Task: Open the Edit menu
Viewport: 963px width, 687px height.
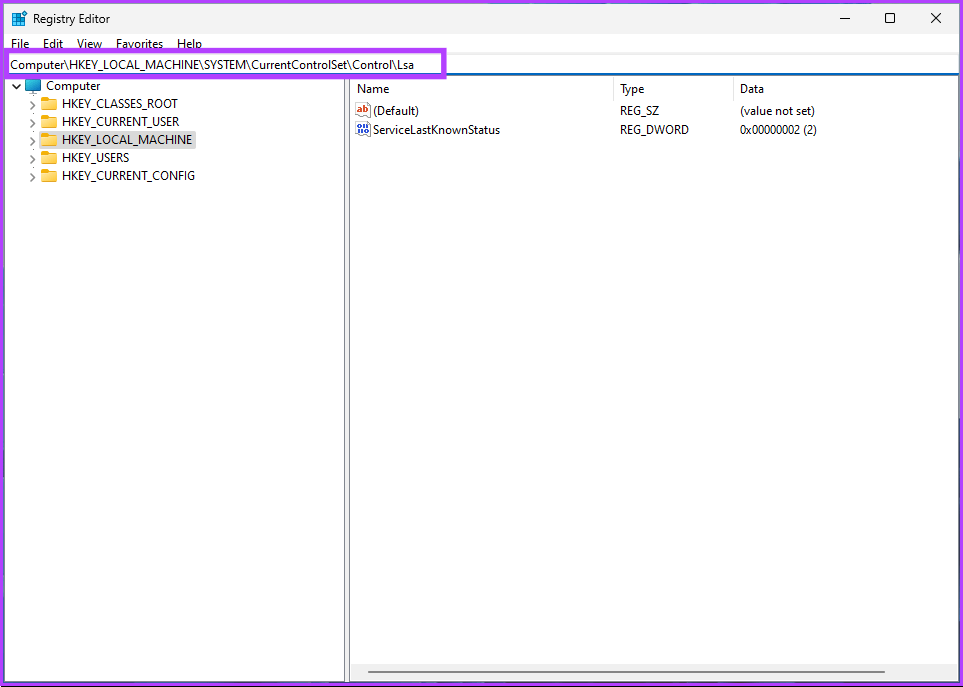Action: [x=53, y=44]
